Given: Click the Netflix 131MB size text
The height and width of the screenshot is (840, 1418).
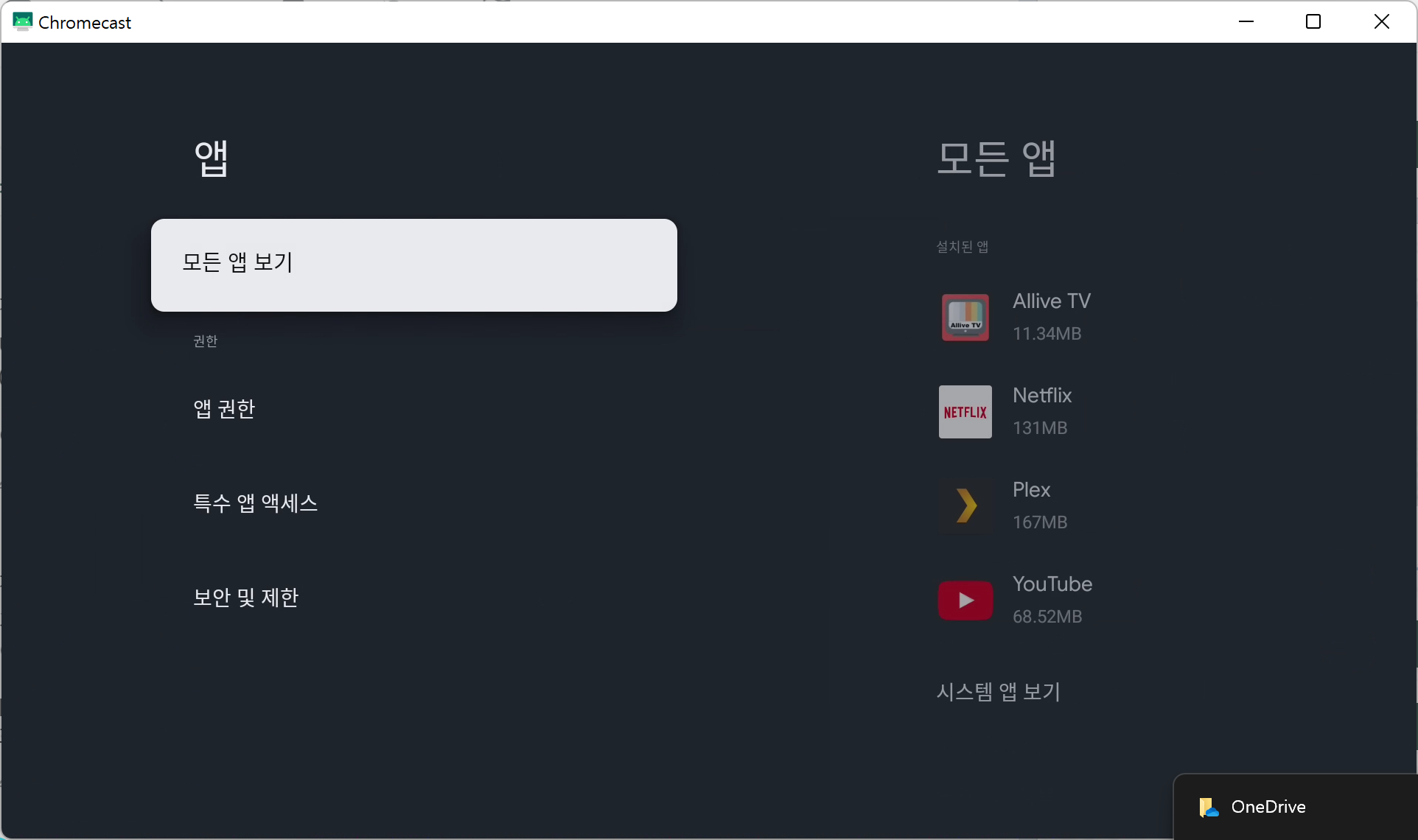Looking at the screenshot, I should point(1039,428).
